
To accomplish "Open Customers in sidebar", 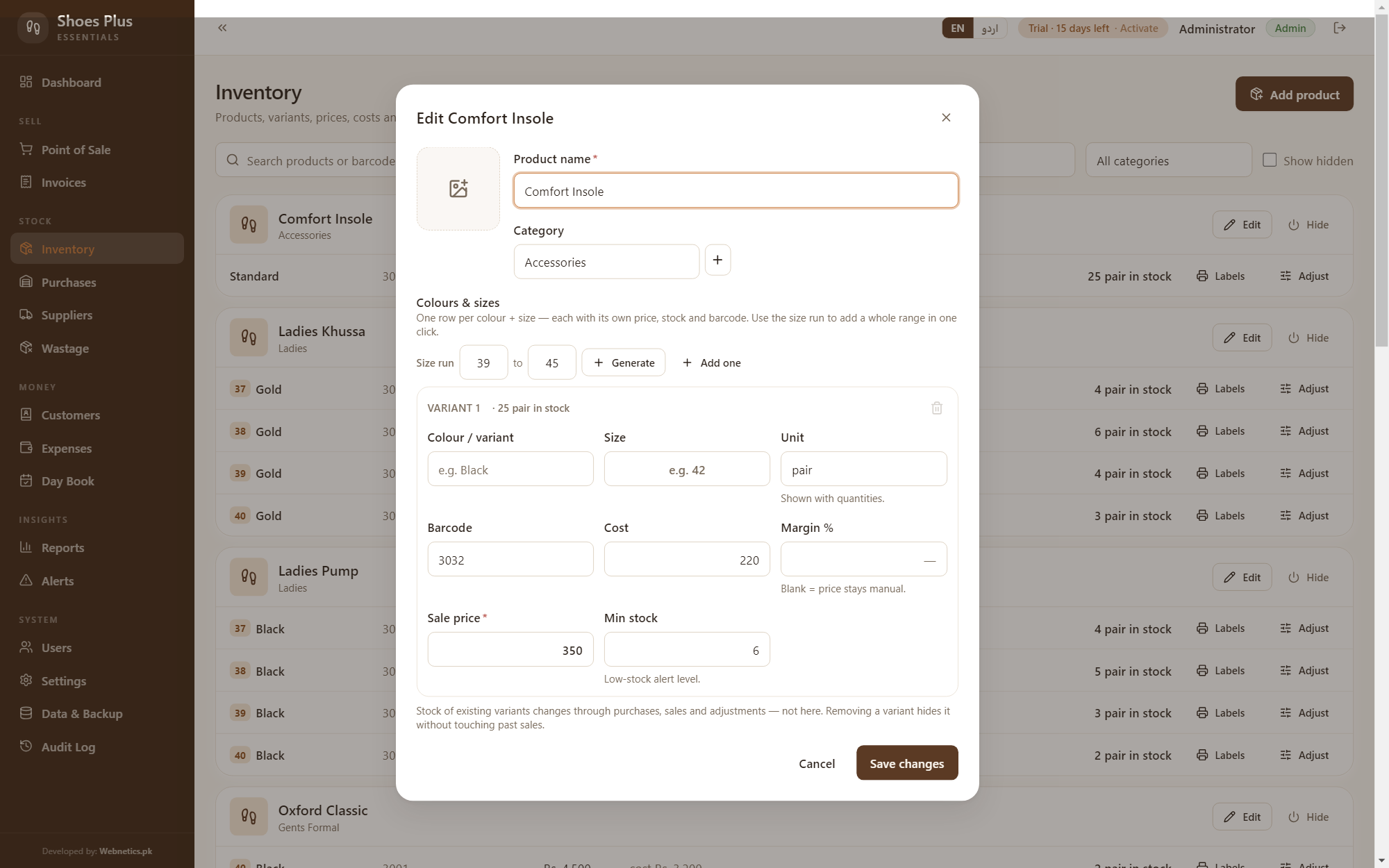I will [x=97, y=415].
